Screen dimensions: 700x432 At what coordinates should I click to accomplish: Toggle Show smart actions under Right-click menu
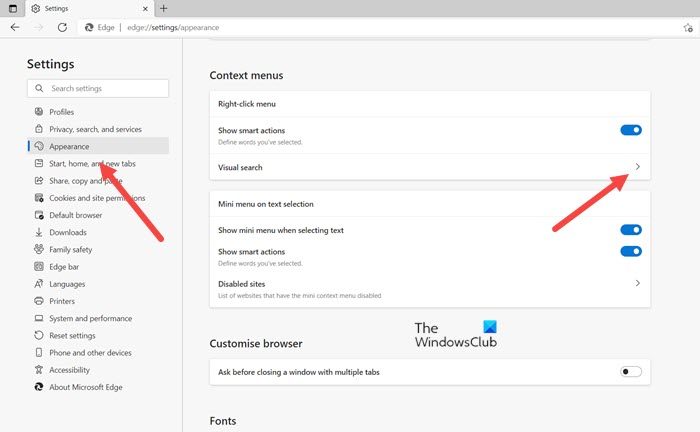[x=631, y=130]
